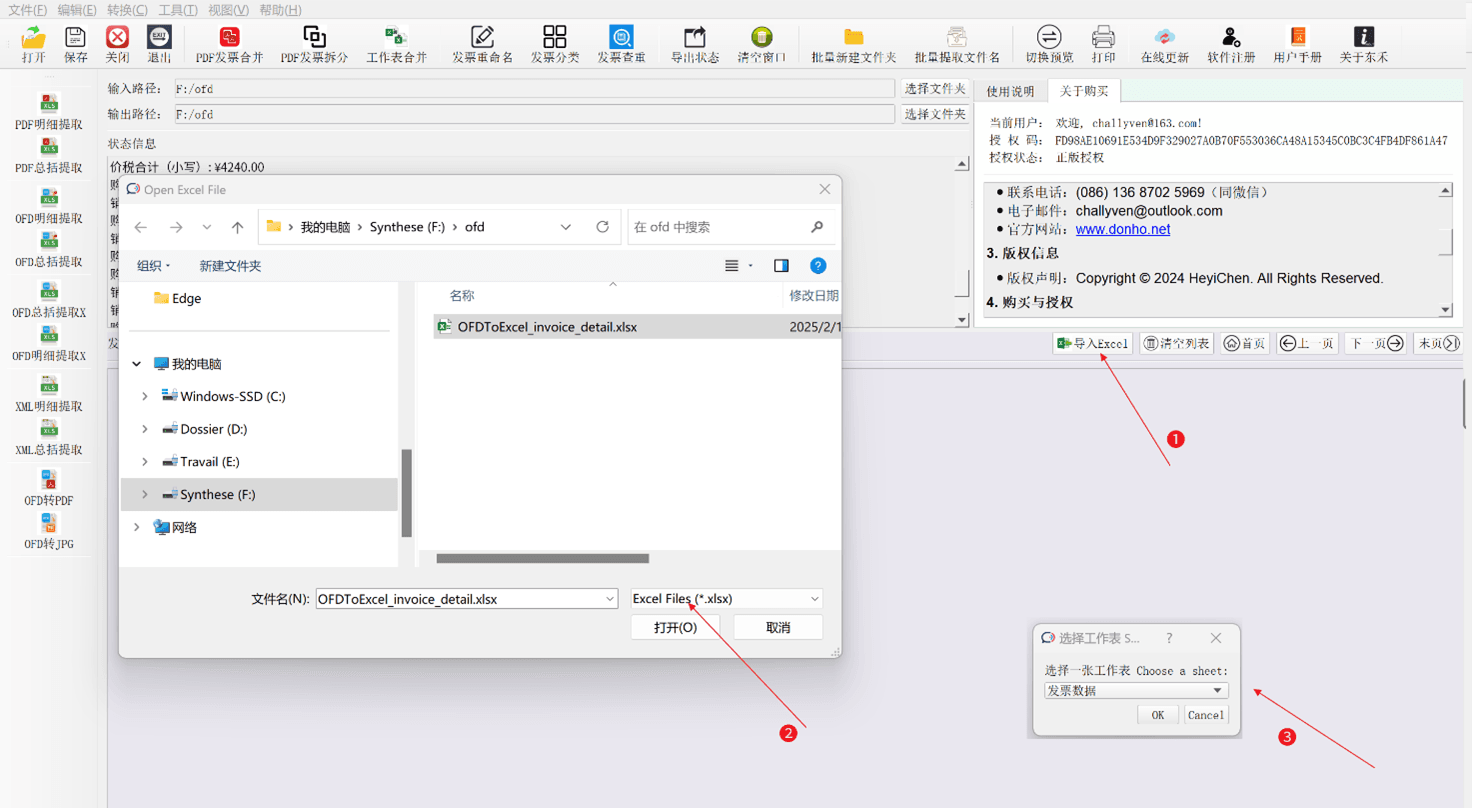Image resolution: width=1472 pixels, height=808 pixels.
Task: Open the 转换(C) menu
Action: coord(127,10)
